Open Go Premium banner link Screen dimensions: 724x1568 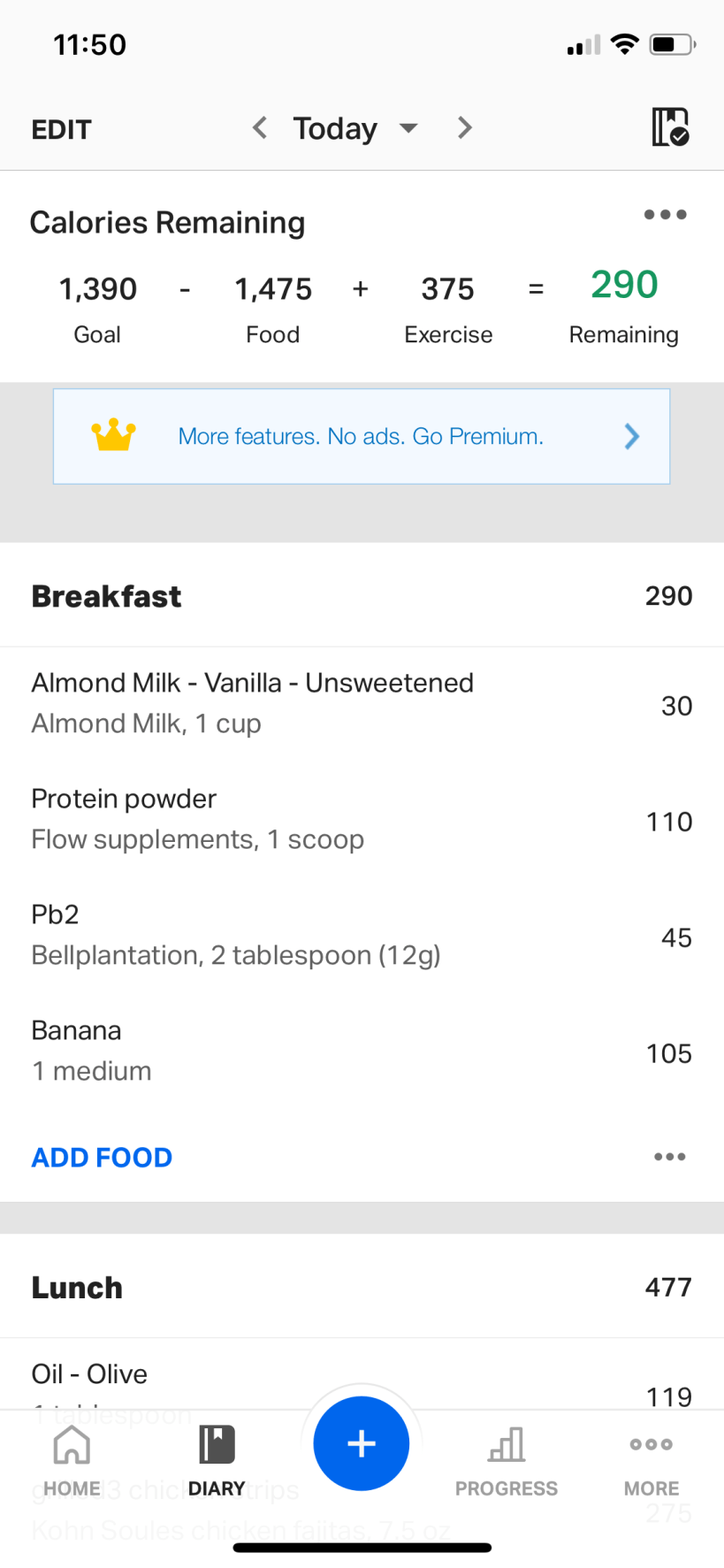click(361, 436)
